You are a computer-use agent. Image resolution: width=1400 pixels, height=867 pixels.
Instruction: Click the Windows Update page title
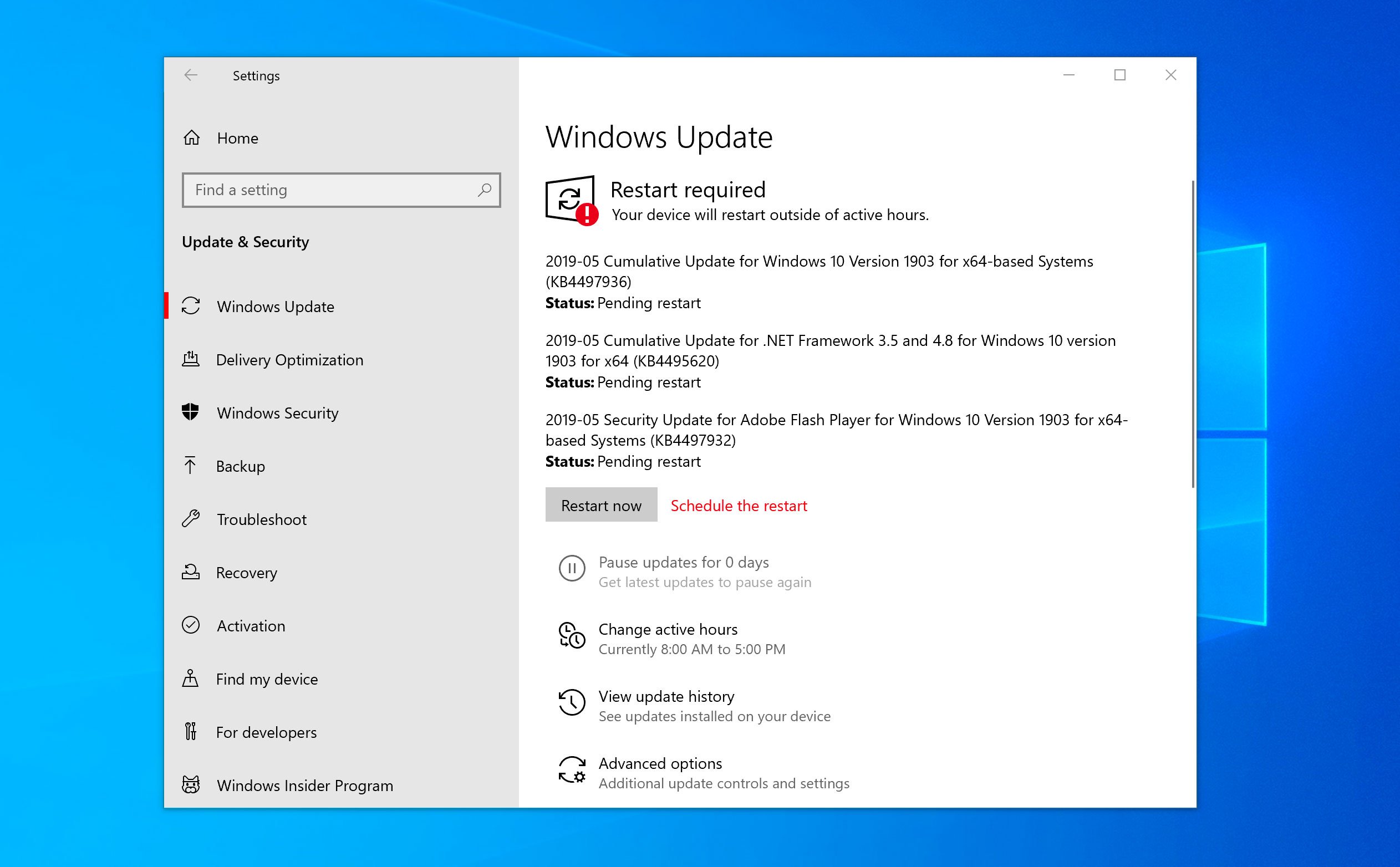pos(659,137)
